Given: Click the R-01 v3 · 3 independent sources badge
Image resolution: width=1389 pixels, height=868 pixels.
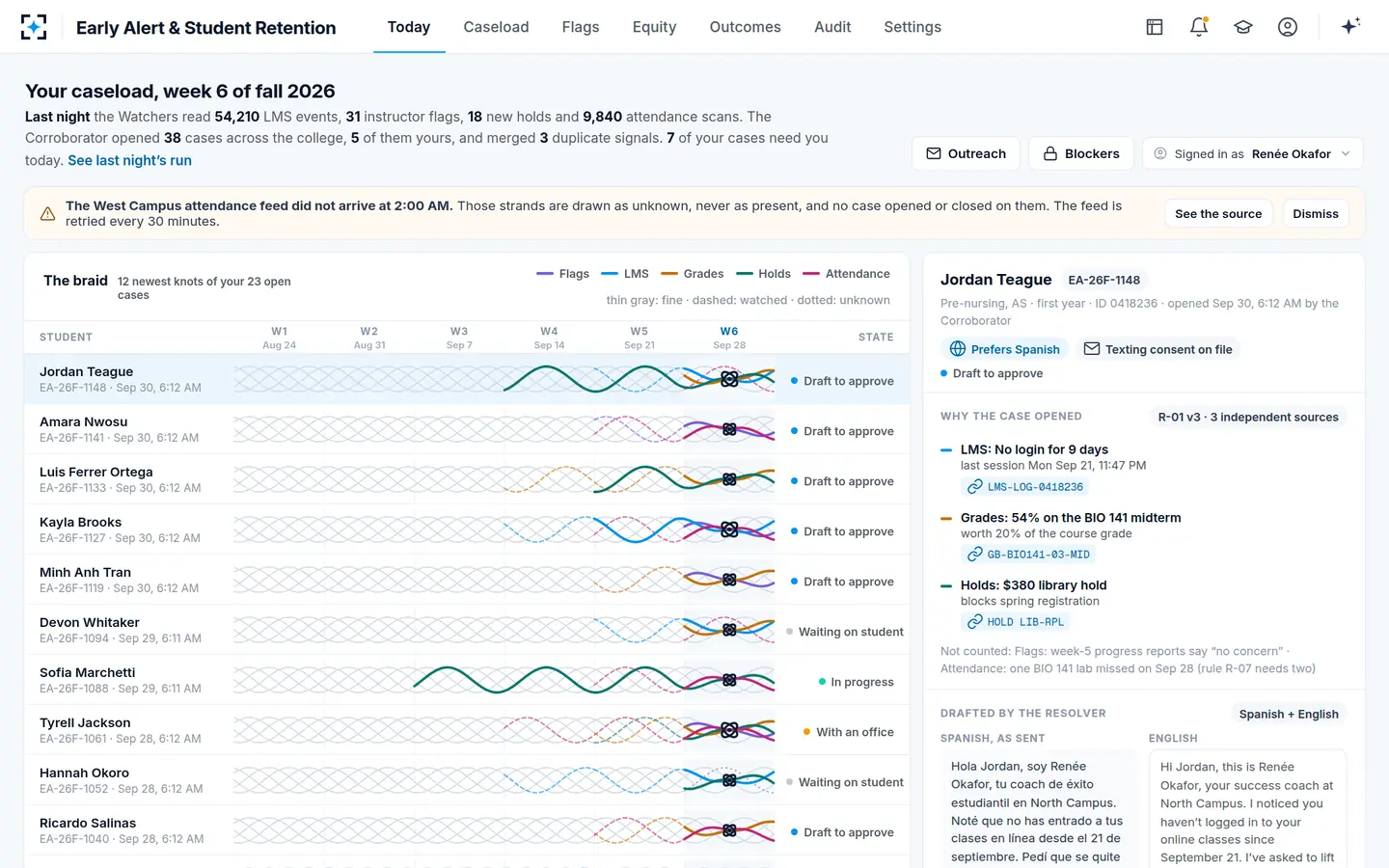Looking at the screenshot, I should (x=1248, y=417).
